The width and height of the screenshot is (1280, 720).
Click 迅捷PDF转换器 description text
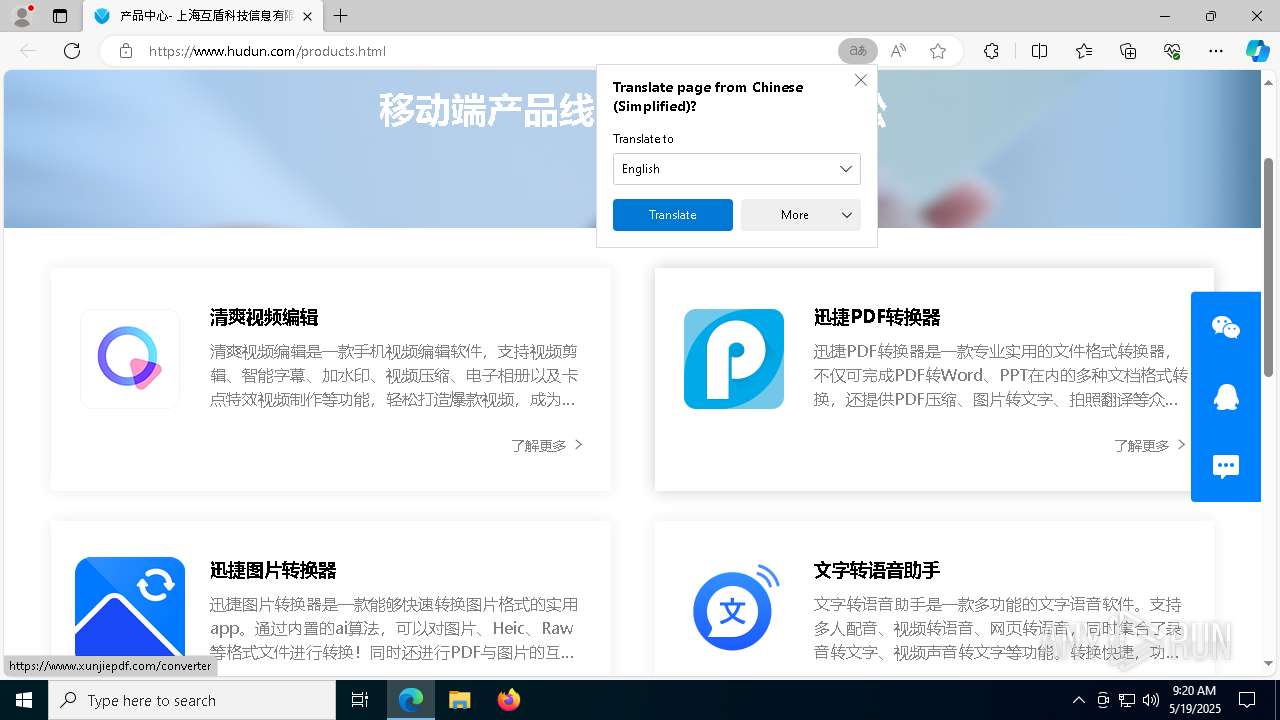[1001, 376]
